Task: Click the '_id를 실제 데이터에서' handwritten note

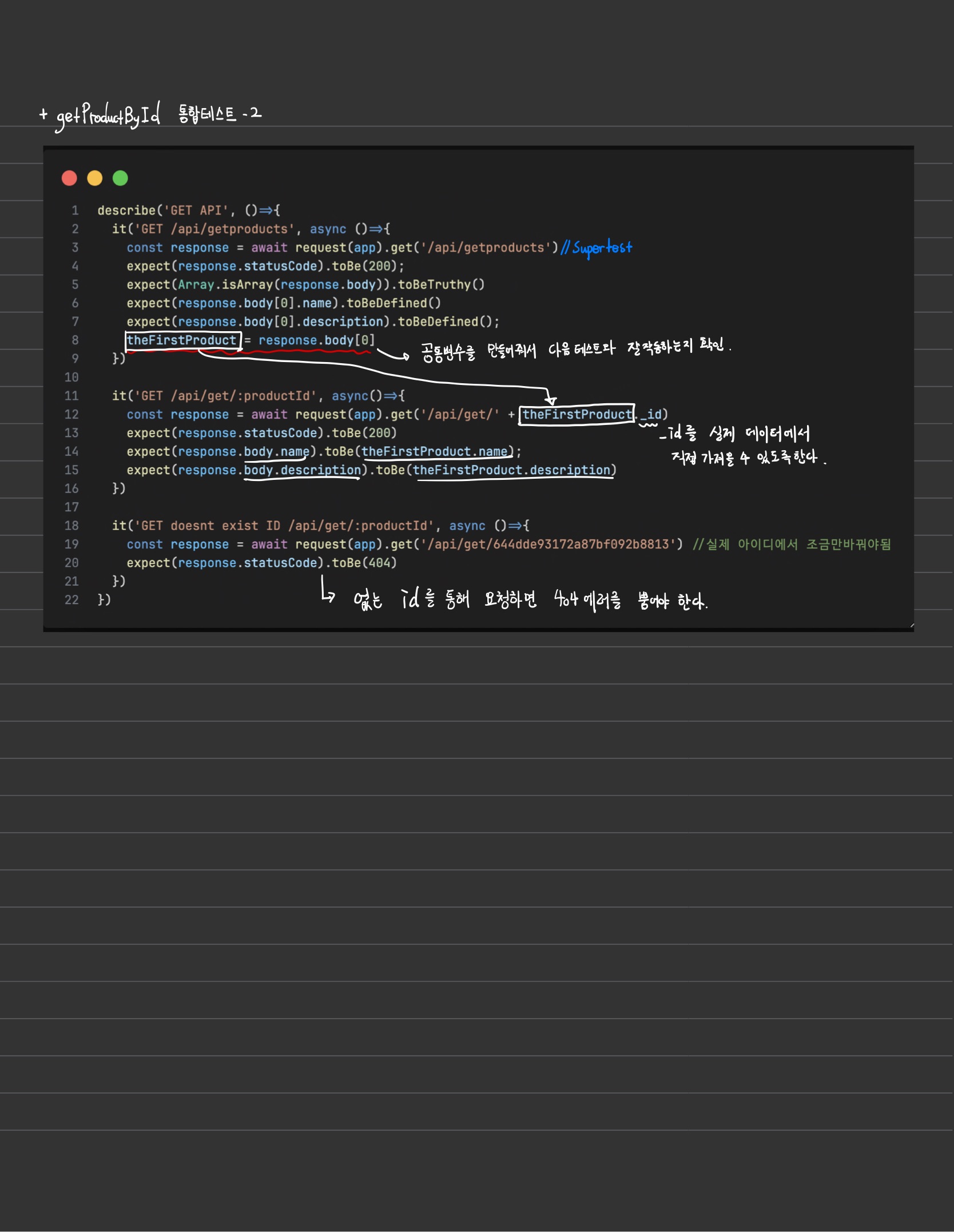Action: (x=735, y=434)
